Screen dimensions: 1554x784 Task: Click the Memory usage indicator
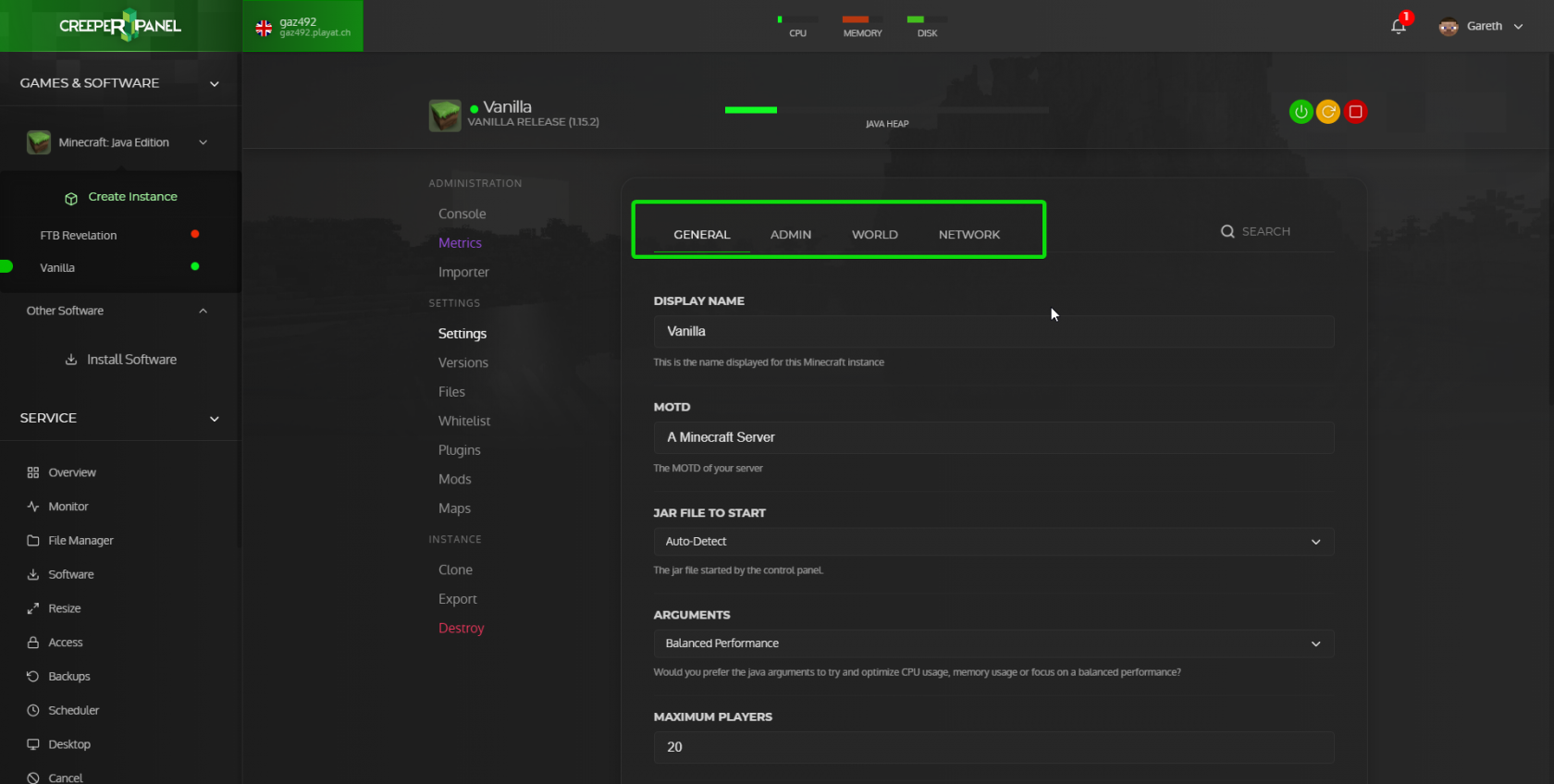point(862,26)
